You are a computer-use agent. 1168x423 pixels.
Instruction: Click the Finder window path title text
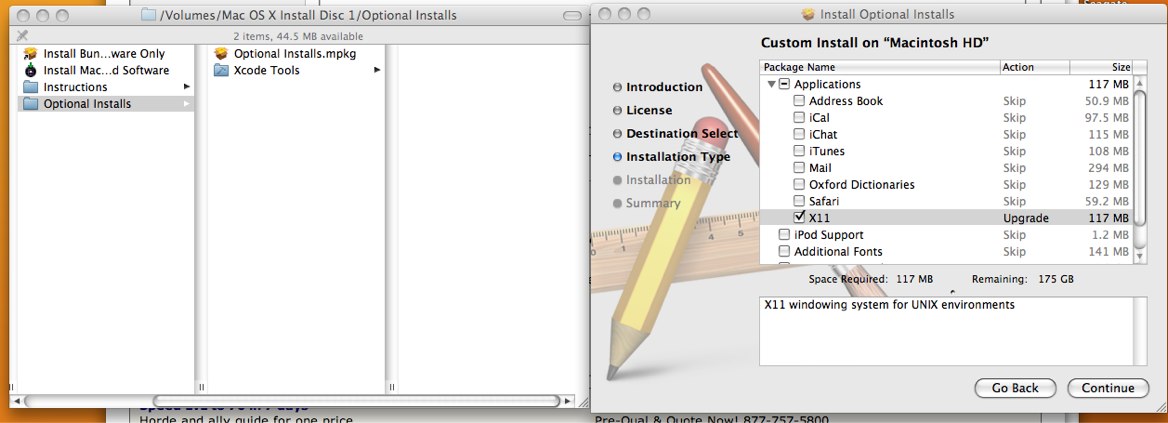[308, 15]
